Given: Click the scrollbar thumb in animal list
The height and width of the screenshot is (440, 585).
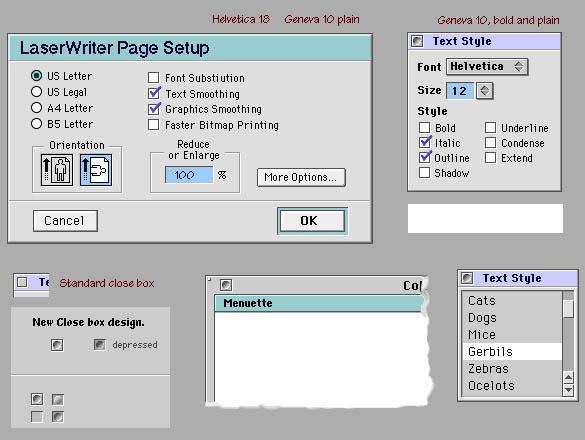Looking at the screenshot, I should pyautogui.click(x=568, y=308).
